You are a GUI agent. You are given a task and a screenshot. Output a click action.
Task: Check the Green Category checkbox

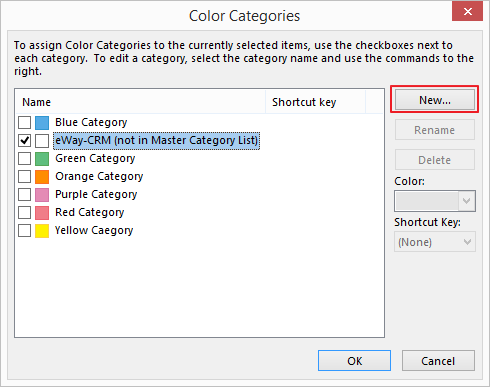pos(24,159)
